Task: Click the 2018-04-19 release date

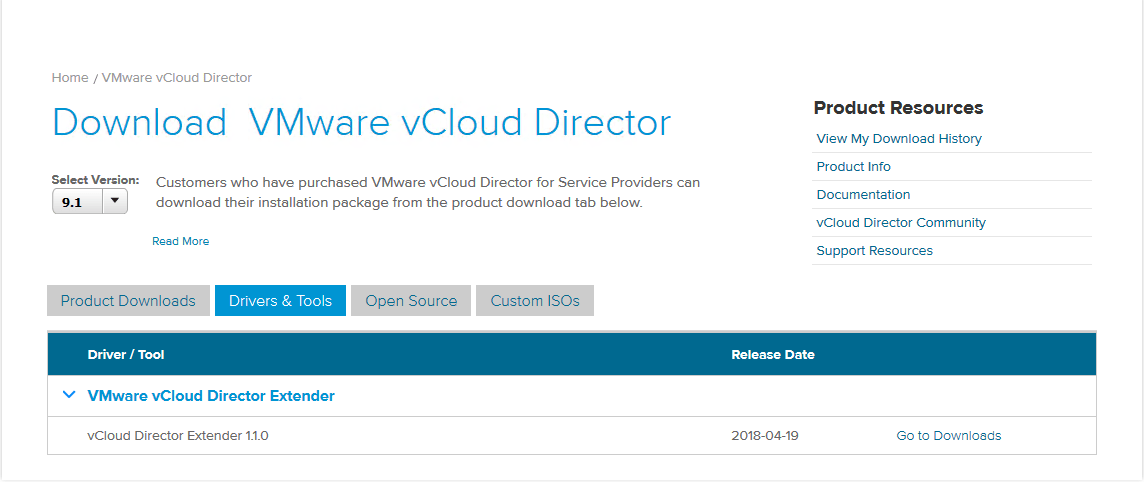Action: [765, 436]
